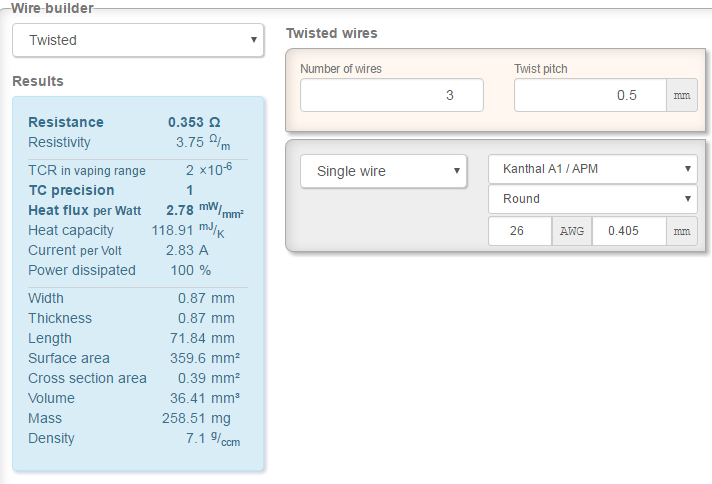The width and height of the screenshot is (712, 484).
Task: Expand the Single wire dropdown
Action: coord(383,171)
